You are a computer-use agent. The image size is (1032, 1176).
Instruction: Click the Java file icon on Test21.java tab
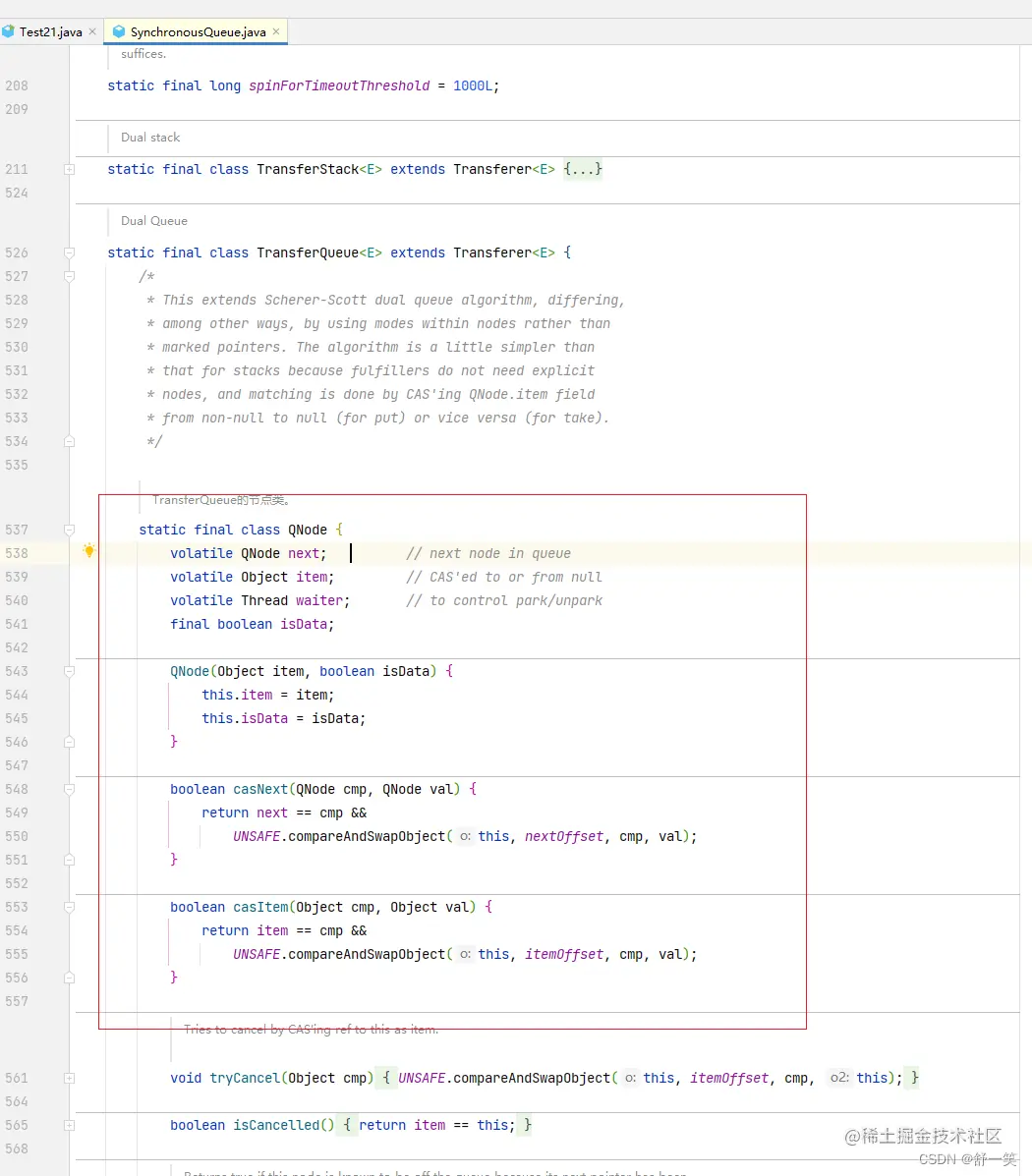8,31
